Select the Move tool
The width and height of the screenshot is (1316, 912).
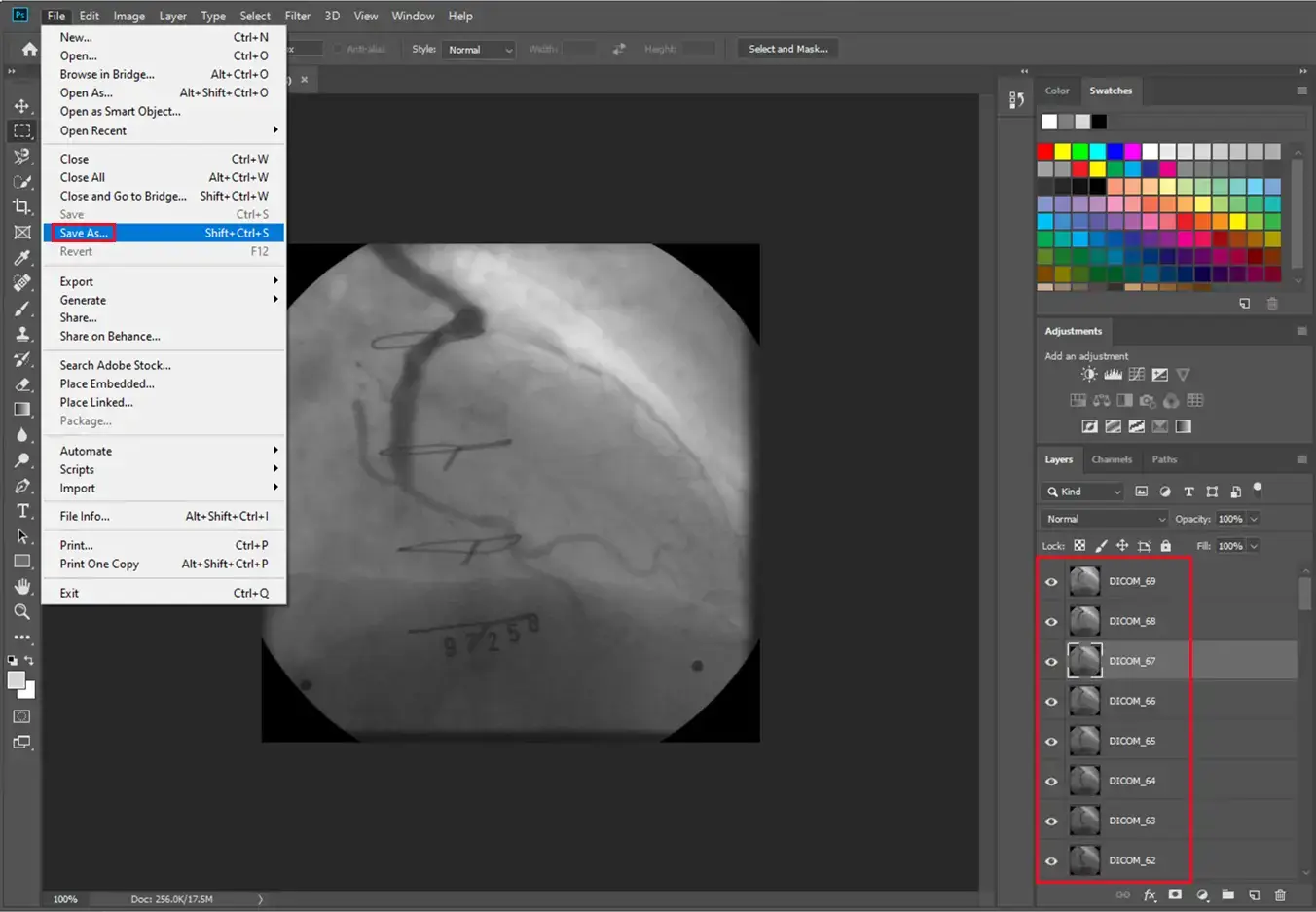(x=21, y=105)
